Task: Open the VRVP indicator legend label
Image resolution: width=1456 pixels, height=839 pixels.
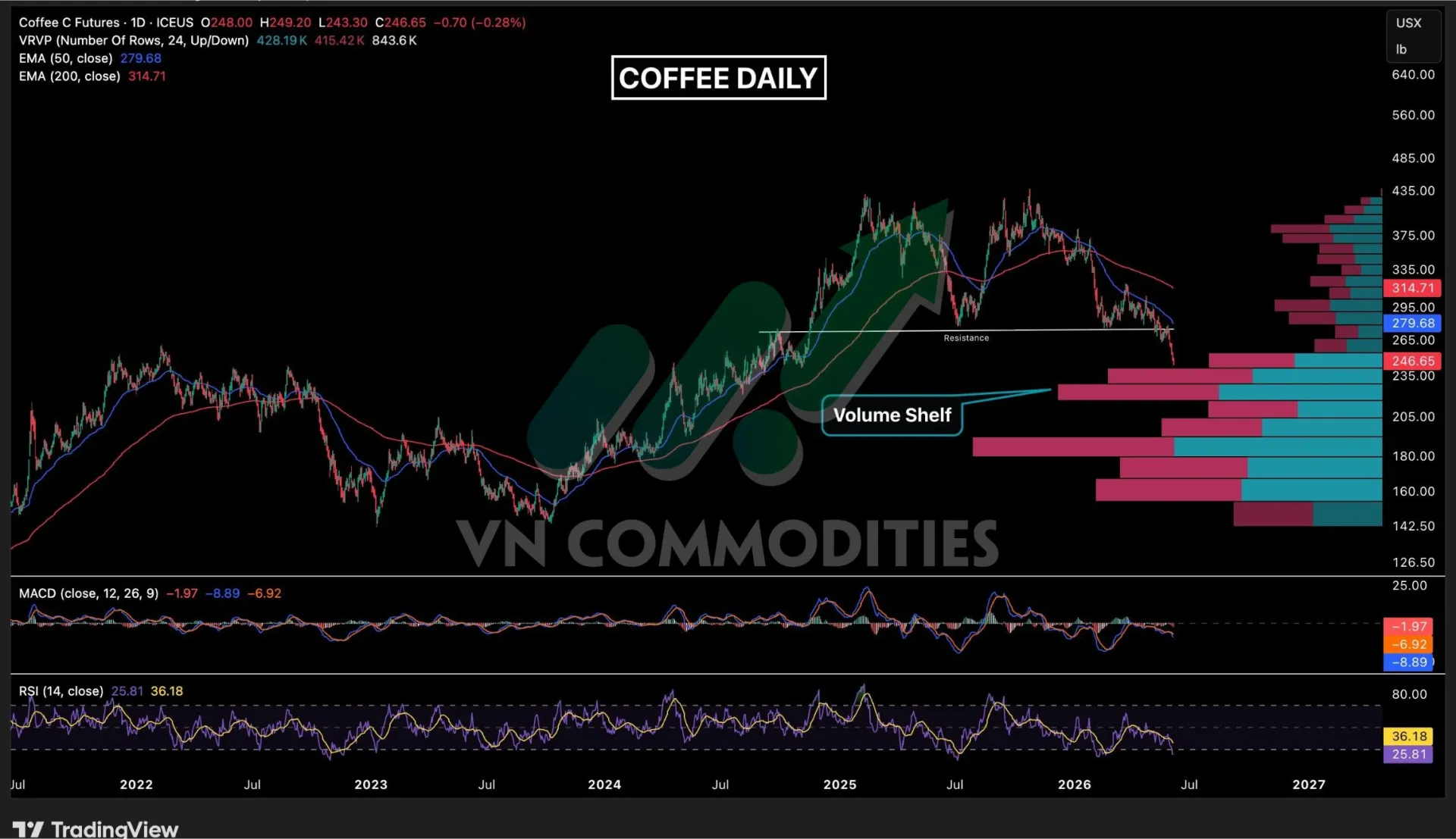Action: coord(133,40)
